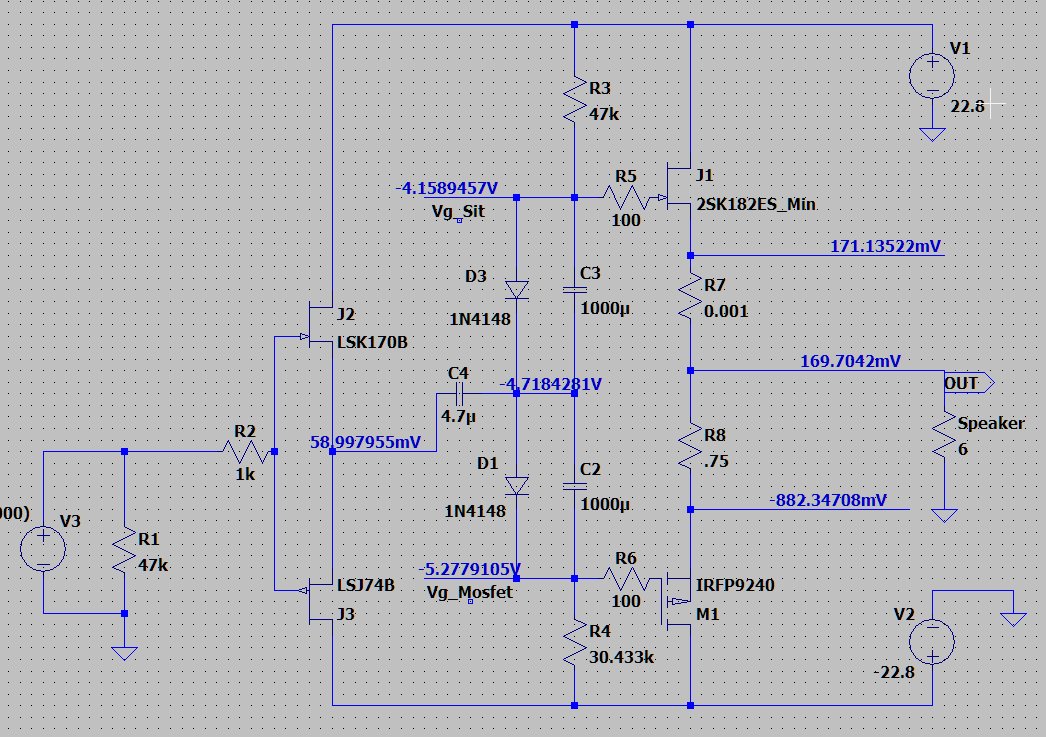
Task: Click the -4.7184281V voltage readout
Action: [551, 384]
